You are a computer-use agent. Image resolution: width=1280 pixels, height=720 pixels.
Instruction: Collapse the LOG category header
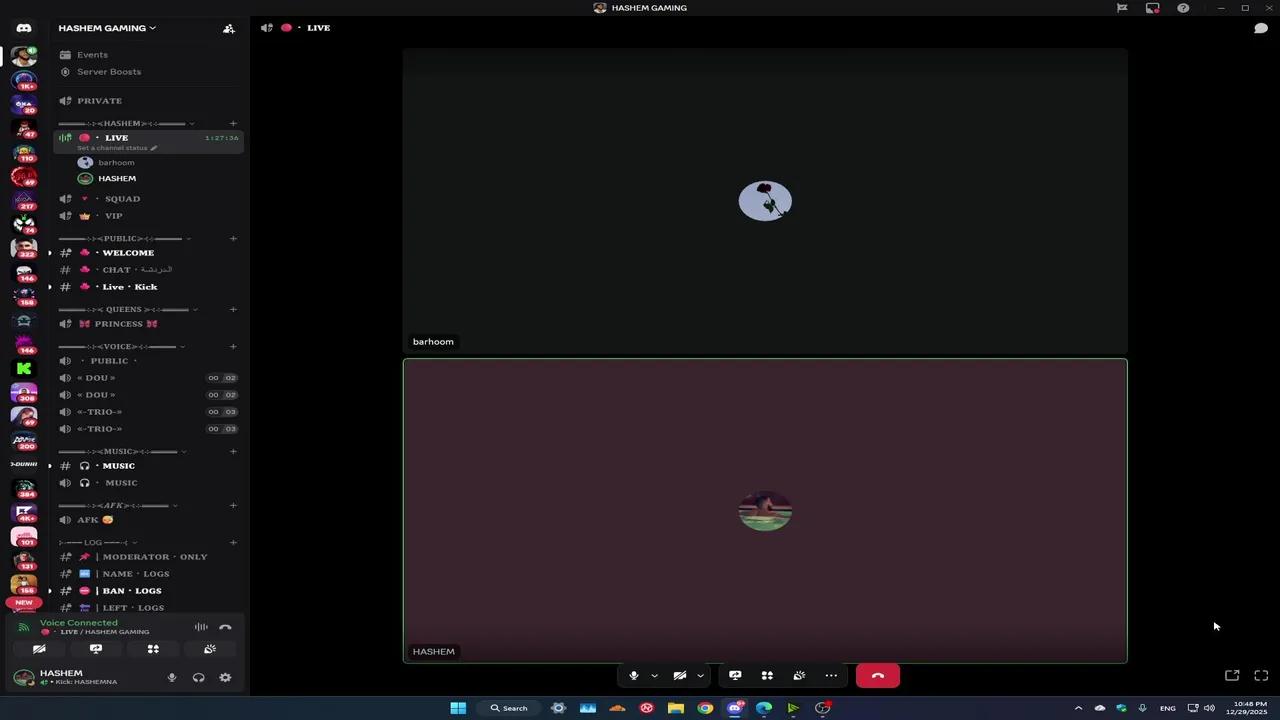(98, 543)
